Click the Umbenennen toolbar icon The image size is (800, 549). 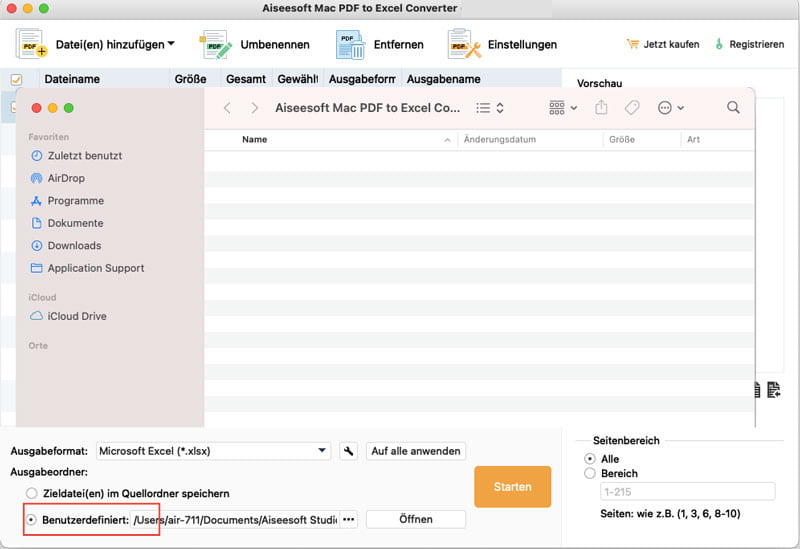215,44
